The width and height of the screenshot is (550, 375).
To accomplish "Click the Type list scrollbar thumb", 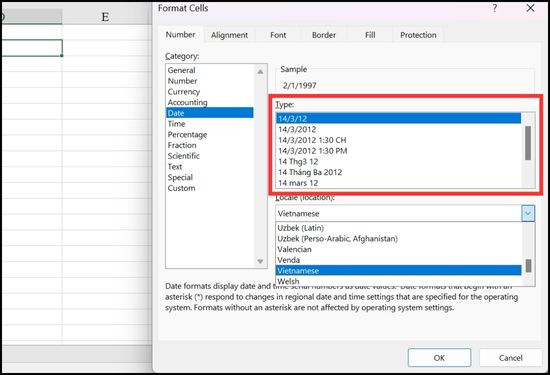I will point(528,143).
